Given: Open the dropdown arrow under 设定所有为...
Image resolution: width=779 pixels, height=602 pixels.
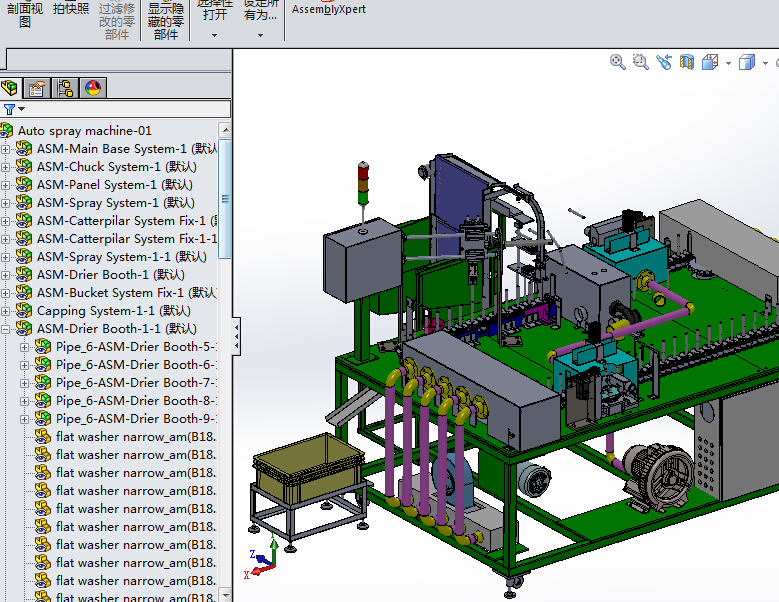Looking at the screenshot, I should pos(260,35).
